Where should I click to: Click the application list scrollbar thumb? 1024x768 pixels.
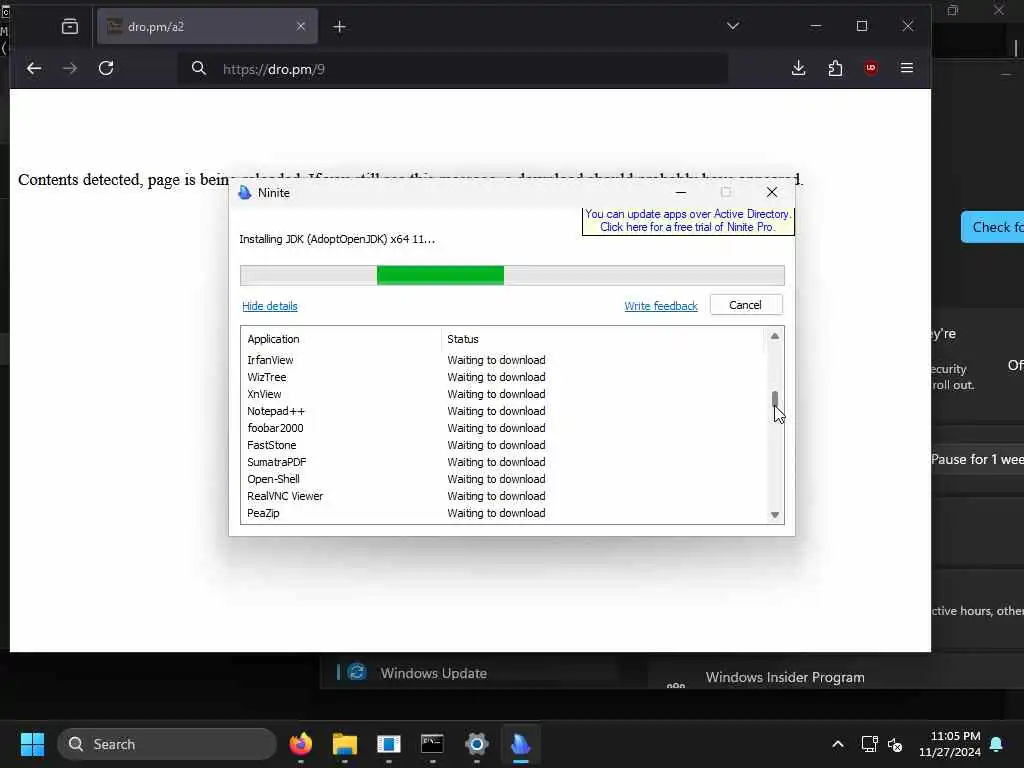[x=775, y=399]
